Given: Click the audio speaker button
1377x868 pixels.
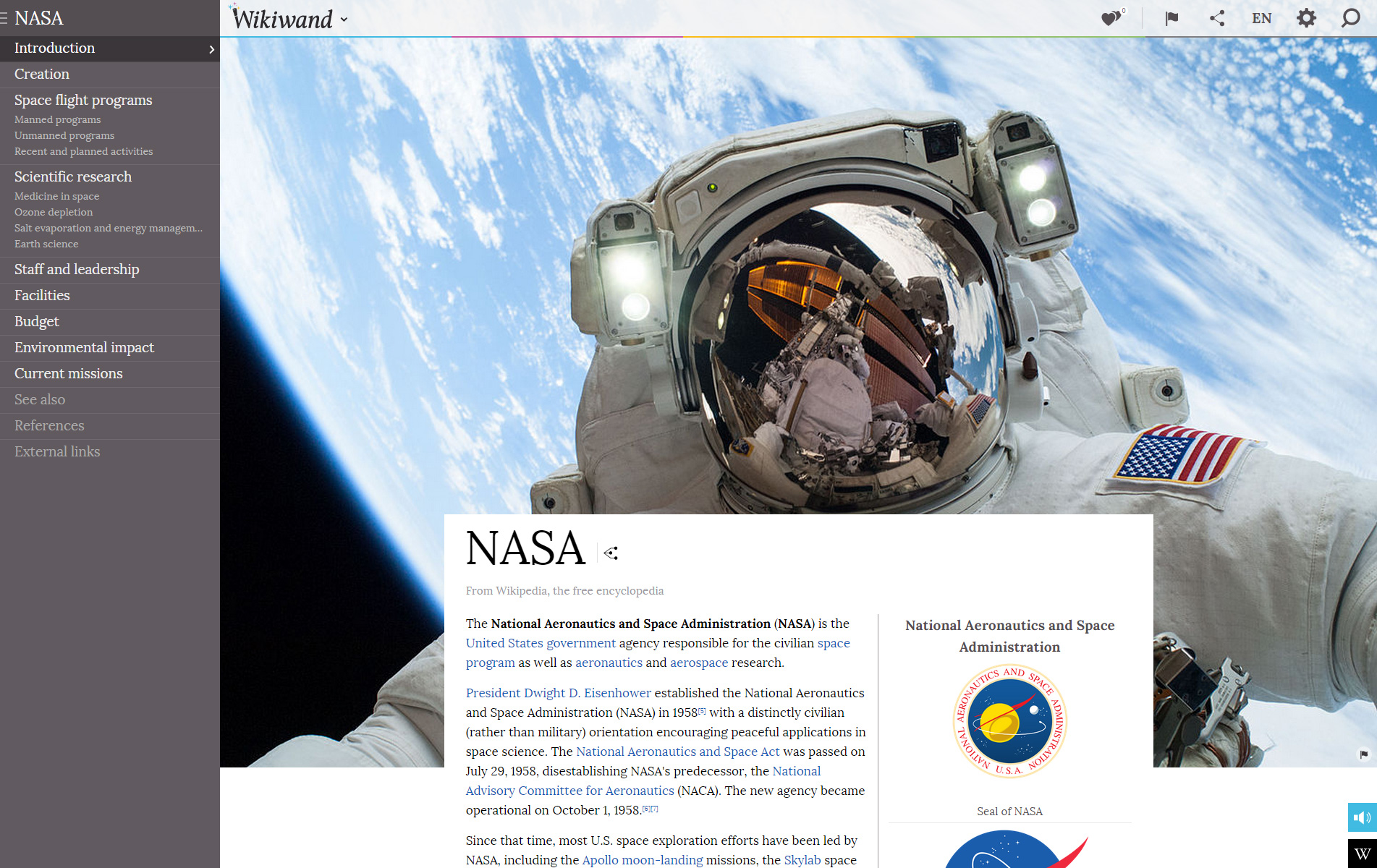Looking at the screenshot, I should (x=1362, y=817).
